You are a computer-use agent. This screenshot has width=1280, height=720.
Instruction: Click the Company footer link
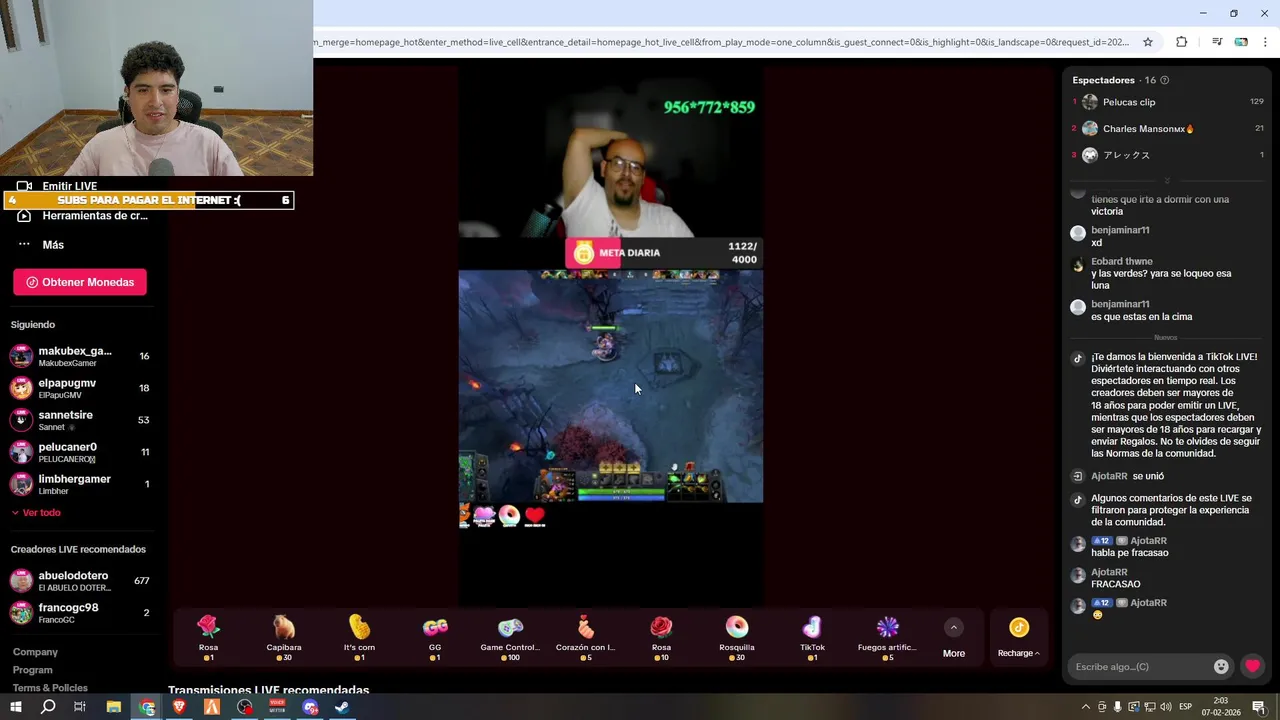click(x=35, y=652)
